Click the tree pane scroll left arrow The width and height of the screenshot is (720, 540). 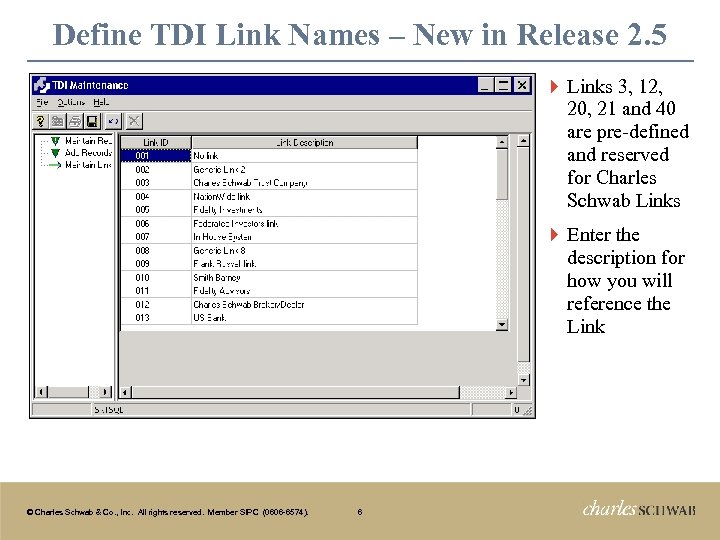point(41,392)
